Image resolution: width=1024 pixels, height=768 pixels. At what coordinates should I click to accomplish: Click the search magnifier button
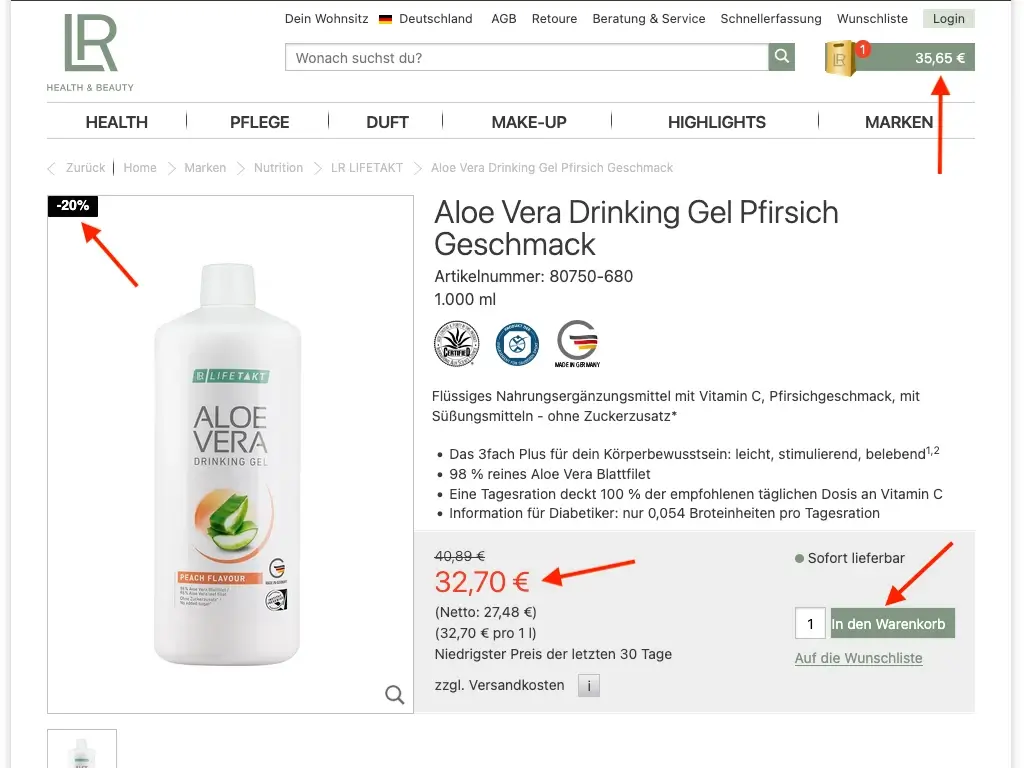[781, 57]
